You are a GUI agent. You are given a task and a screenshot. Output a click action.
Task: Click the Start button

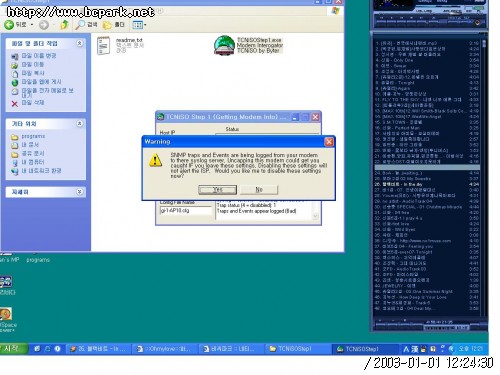pos(13,349)
